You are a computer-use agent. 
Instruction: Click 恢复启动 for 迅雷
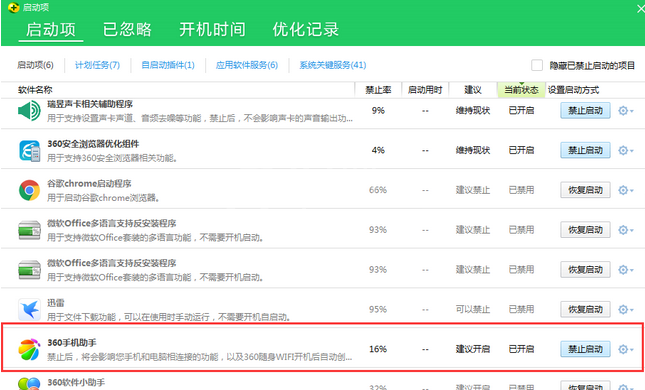[585, 309]
